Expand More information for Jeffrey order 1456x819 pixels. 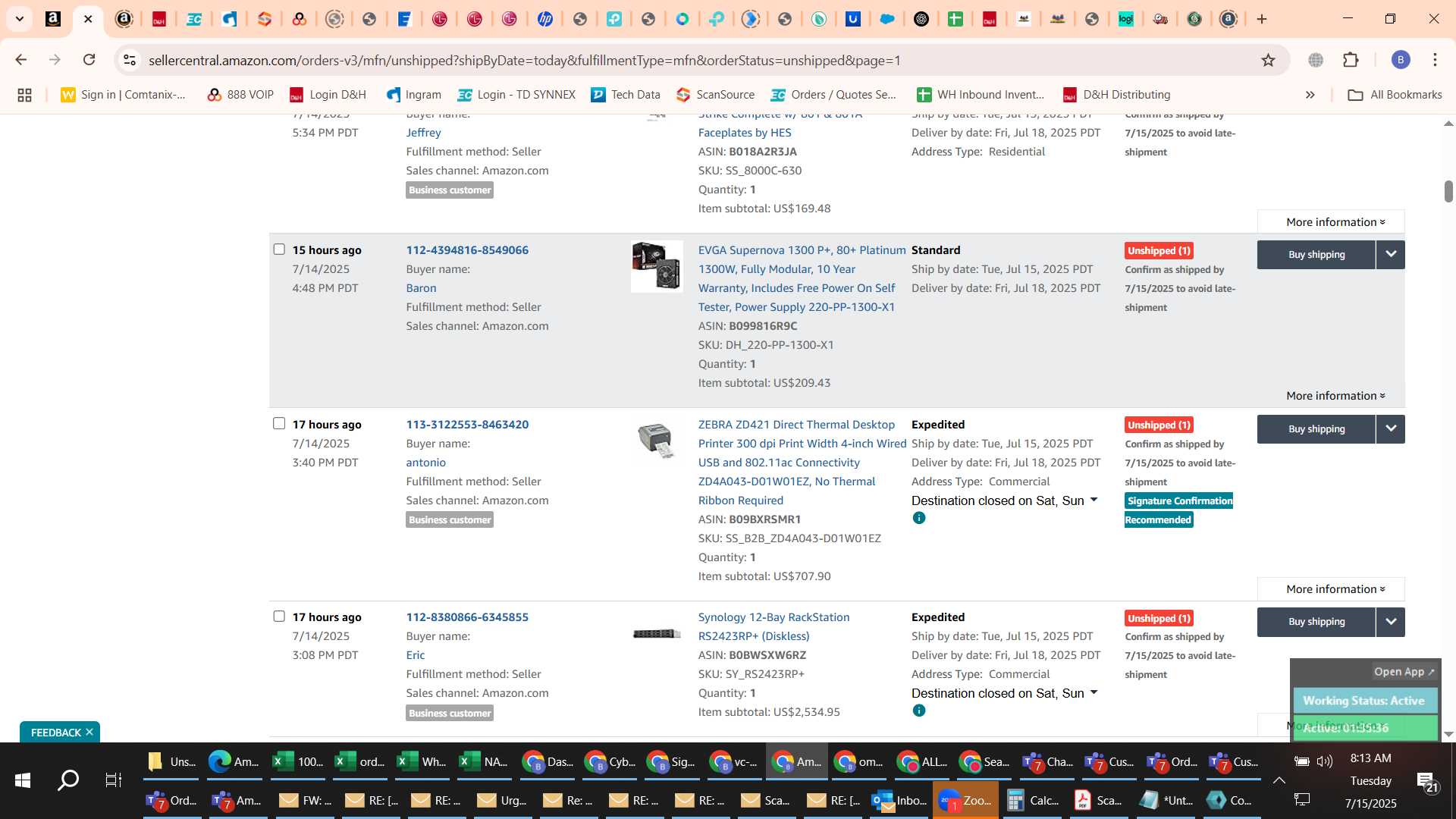1332,222
